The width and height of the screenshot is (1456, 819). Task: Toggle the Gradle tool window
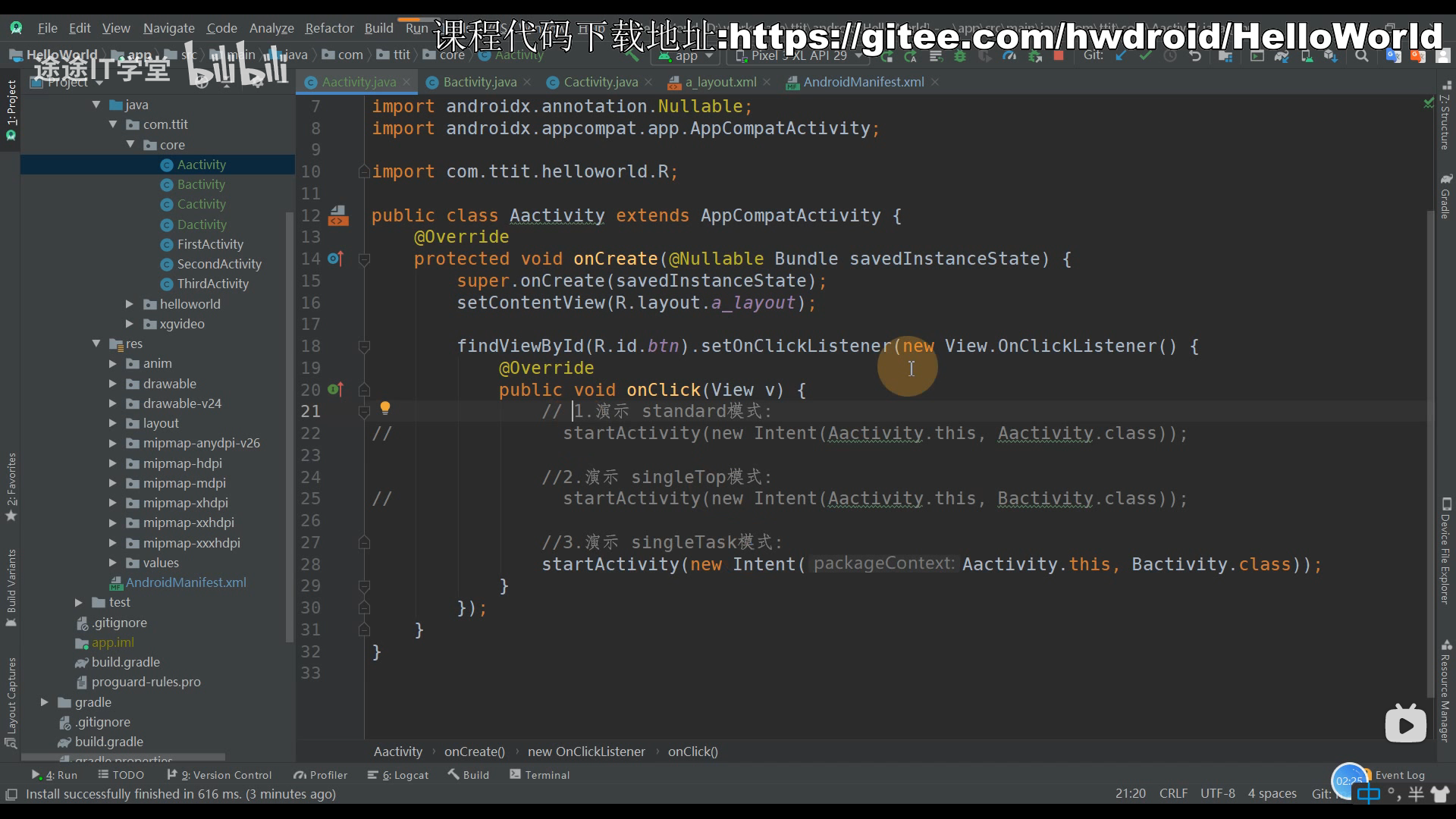[1445, 196]
